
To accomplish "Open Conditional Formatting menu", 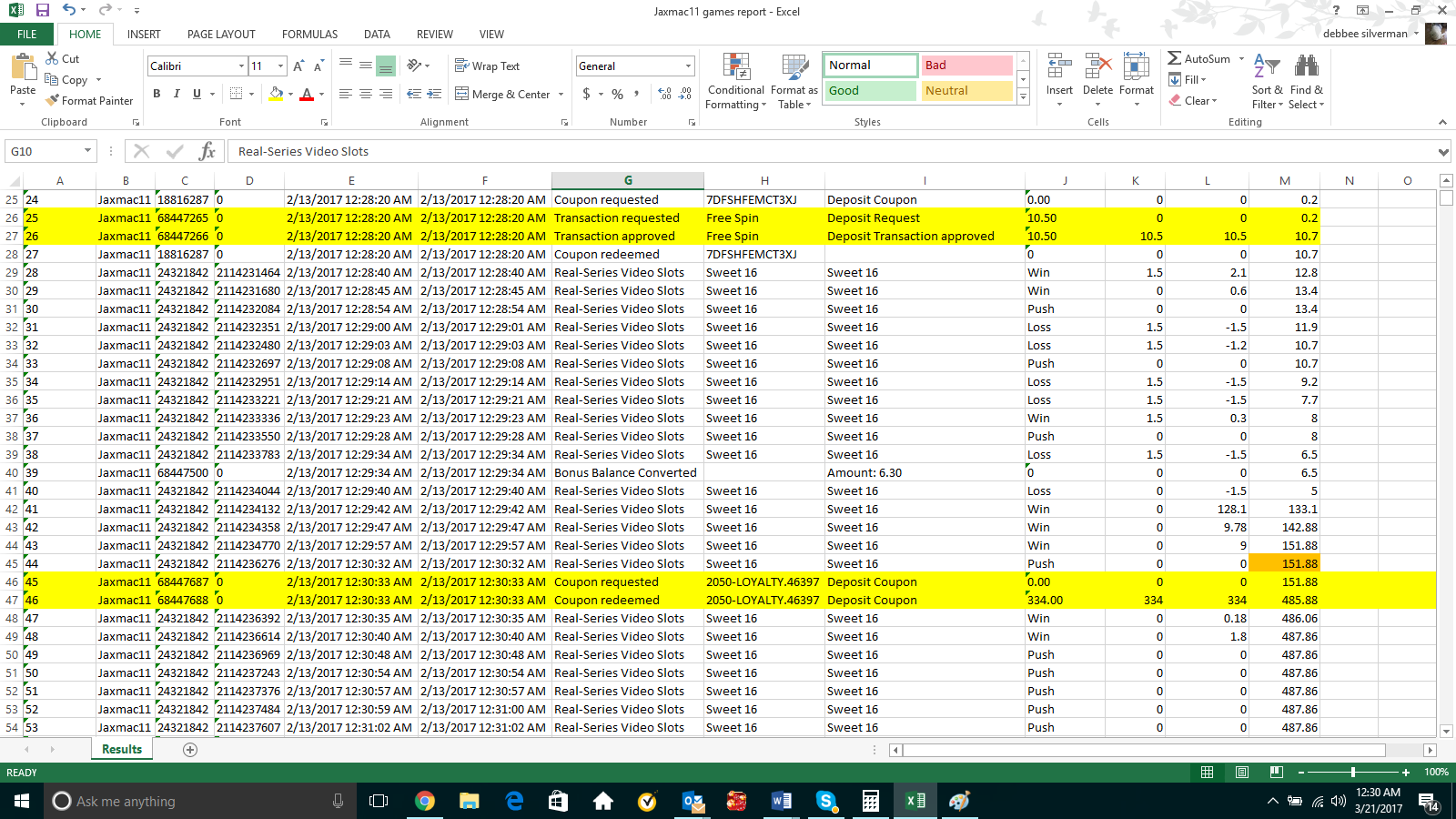I will point(736,81).
